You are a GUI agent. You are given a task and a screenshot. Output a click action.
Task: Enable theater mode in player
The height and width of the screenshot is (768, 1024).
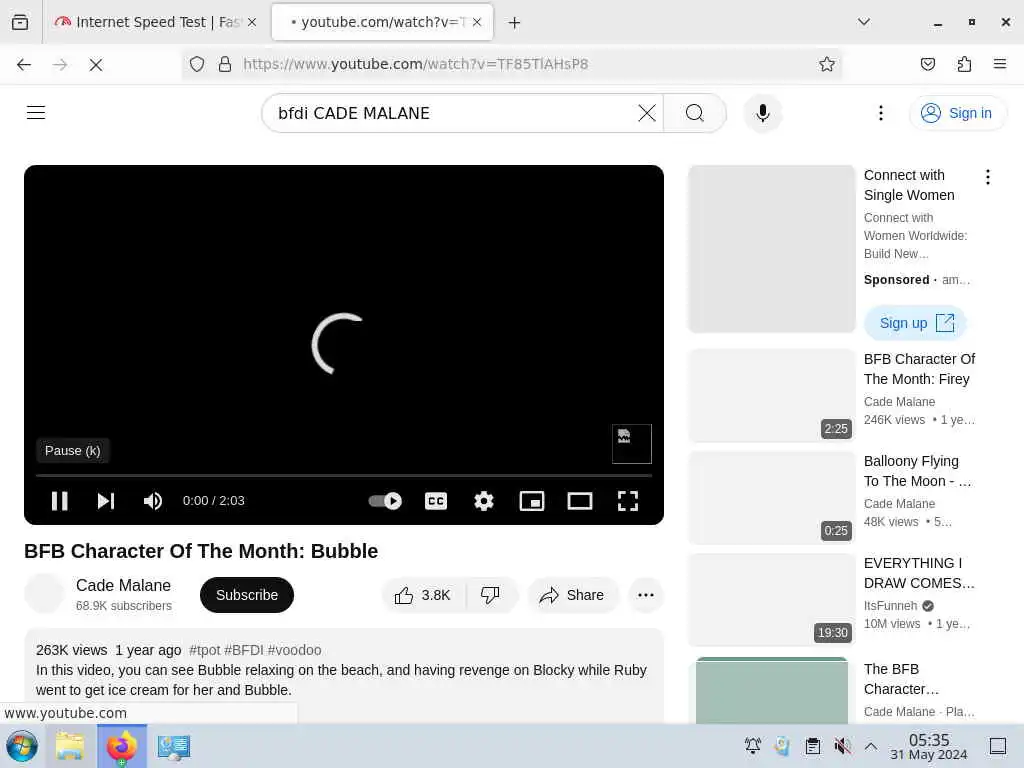coord(580,501)
